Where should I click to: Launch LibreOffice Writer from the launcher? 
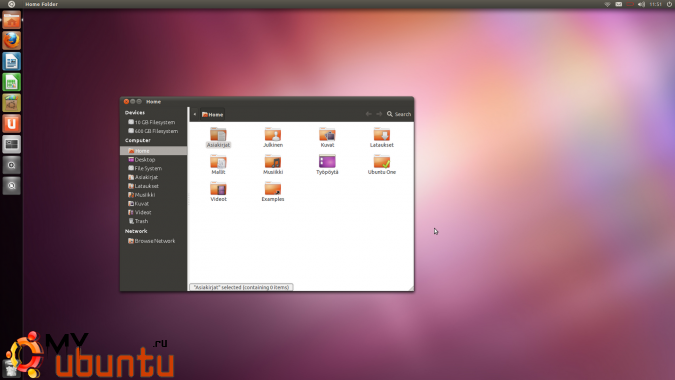(12, 62)
